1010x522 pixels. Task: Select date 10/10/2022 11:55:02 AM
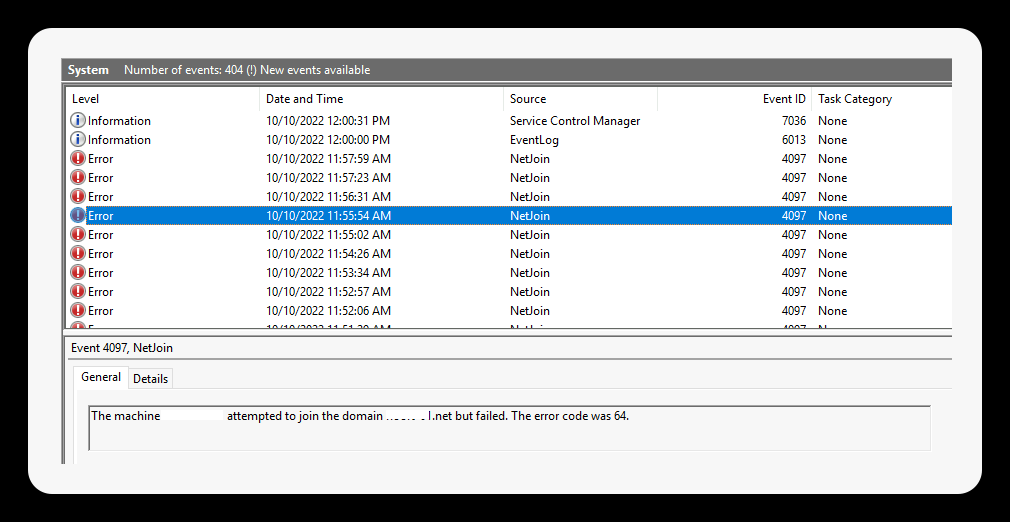tap(328, 235)
